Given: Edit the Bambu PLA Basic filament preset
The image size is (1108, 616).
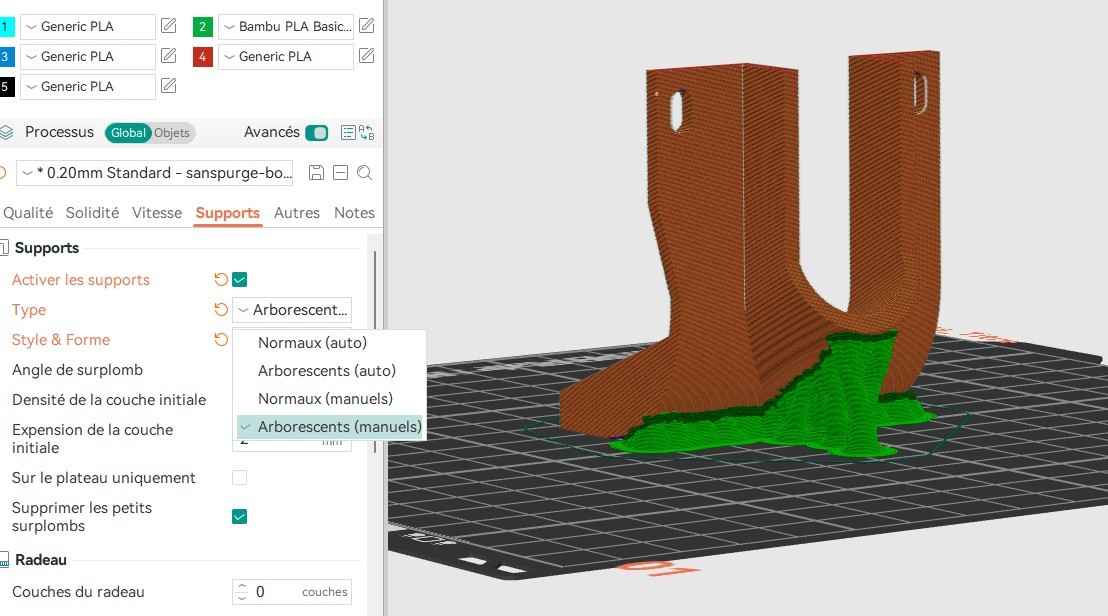Looking at the screenshot, I should tap(367, 26).
